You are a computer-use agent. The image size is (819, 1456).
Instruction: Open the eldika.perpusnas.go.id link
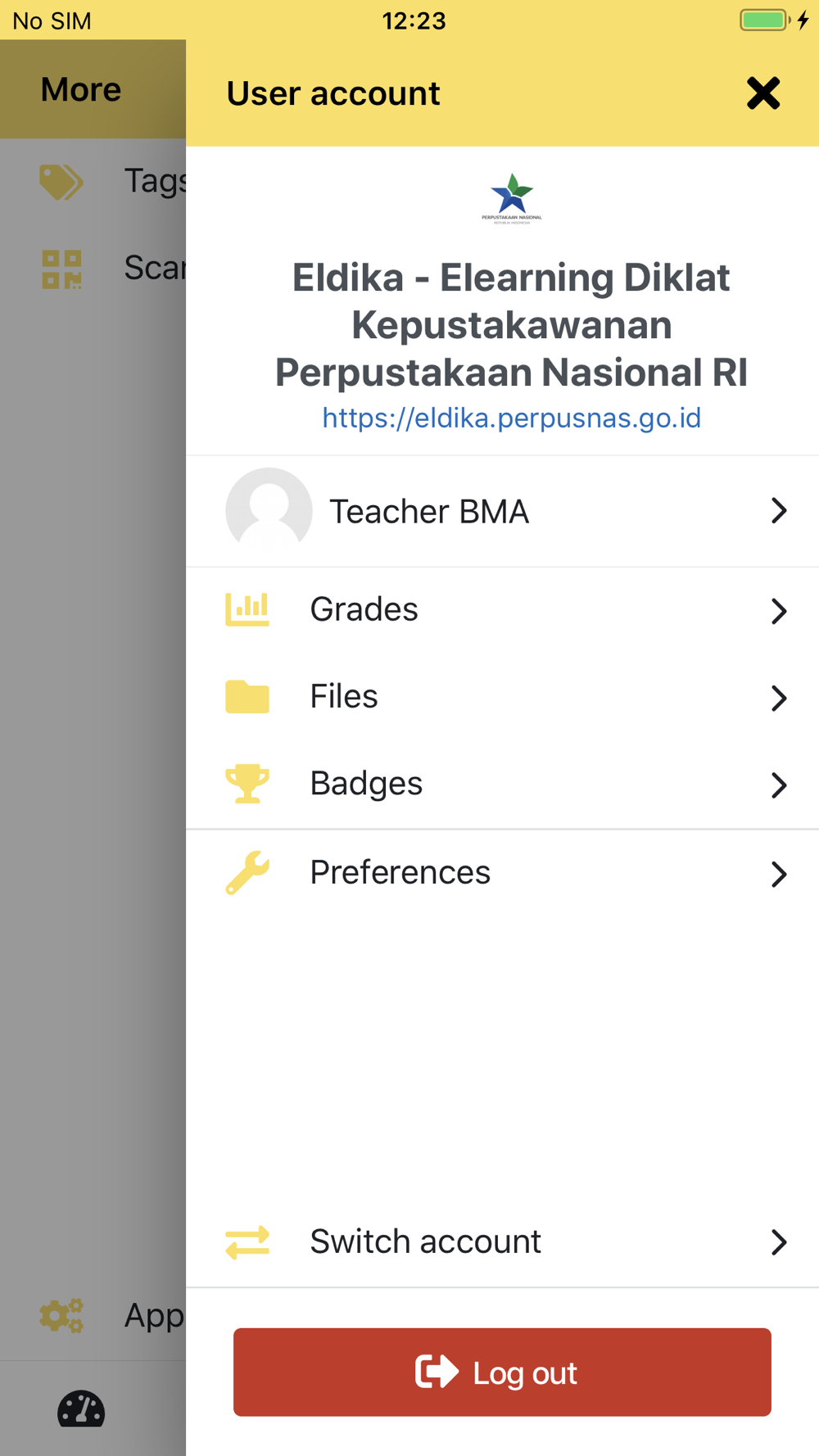pos(511,418)
